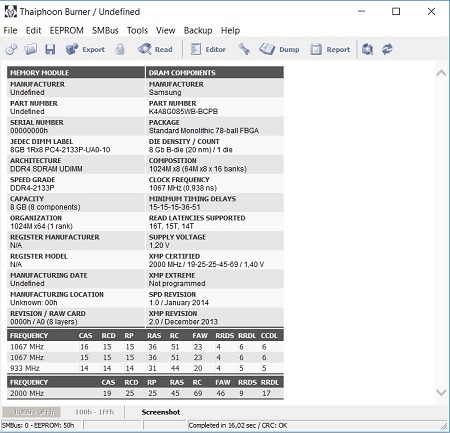This screenshot has width=450, height=433.
Task: Click the Thaiphoon Burner app logo icon
Action: 10,12
